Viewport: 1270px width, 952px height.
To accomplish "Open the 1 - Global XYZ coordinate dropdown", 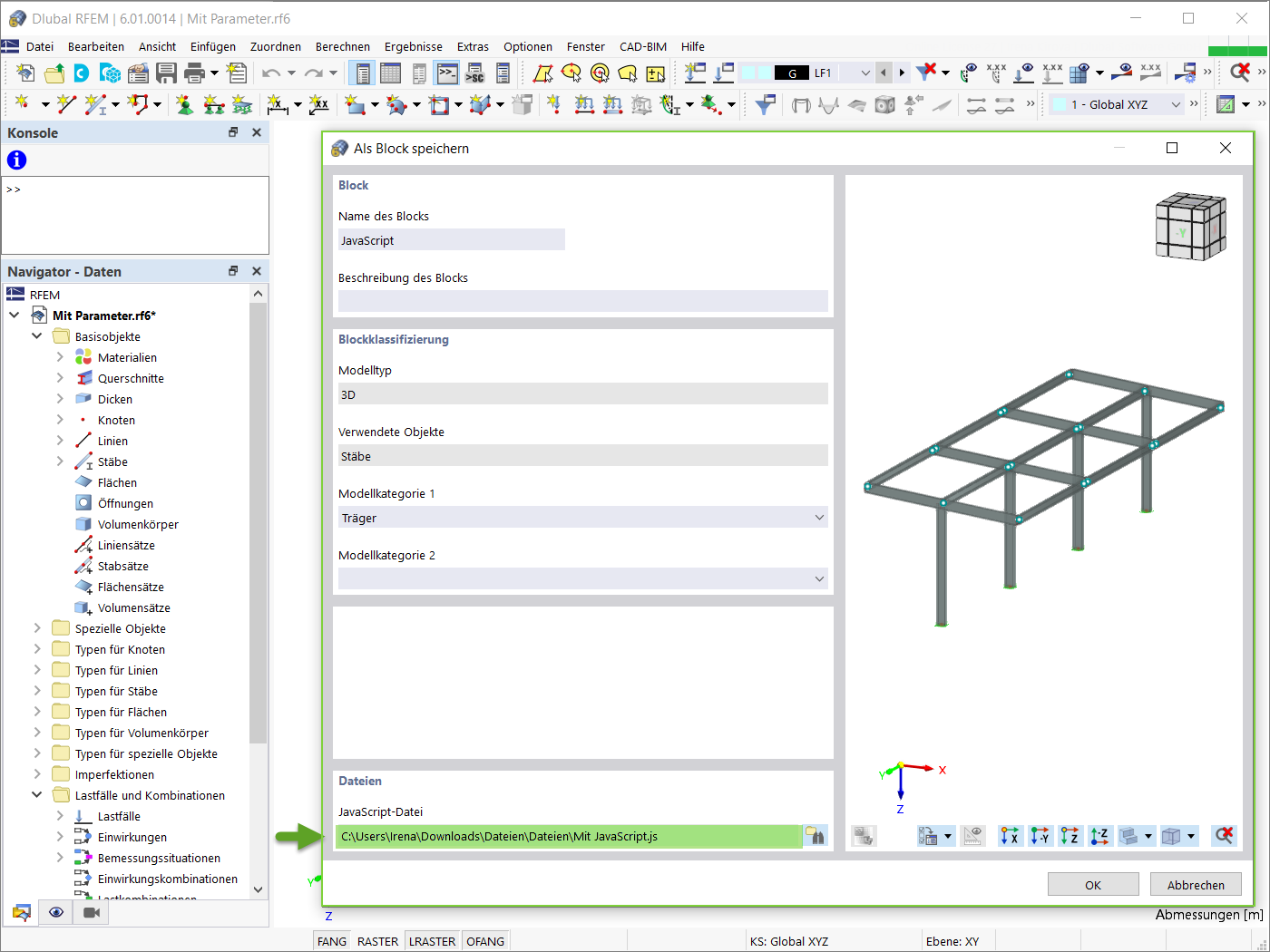I will pyautogui.click(x=1176, y=105).
